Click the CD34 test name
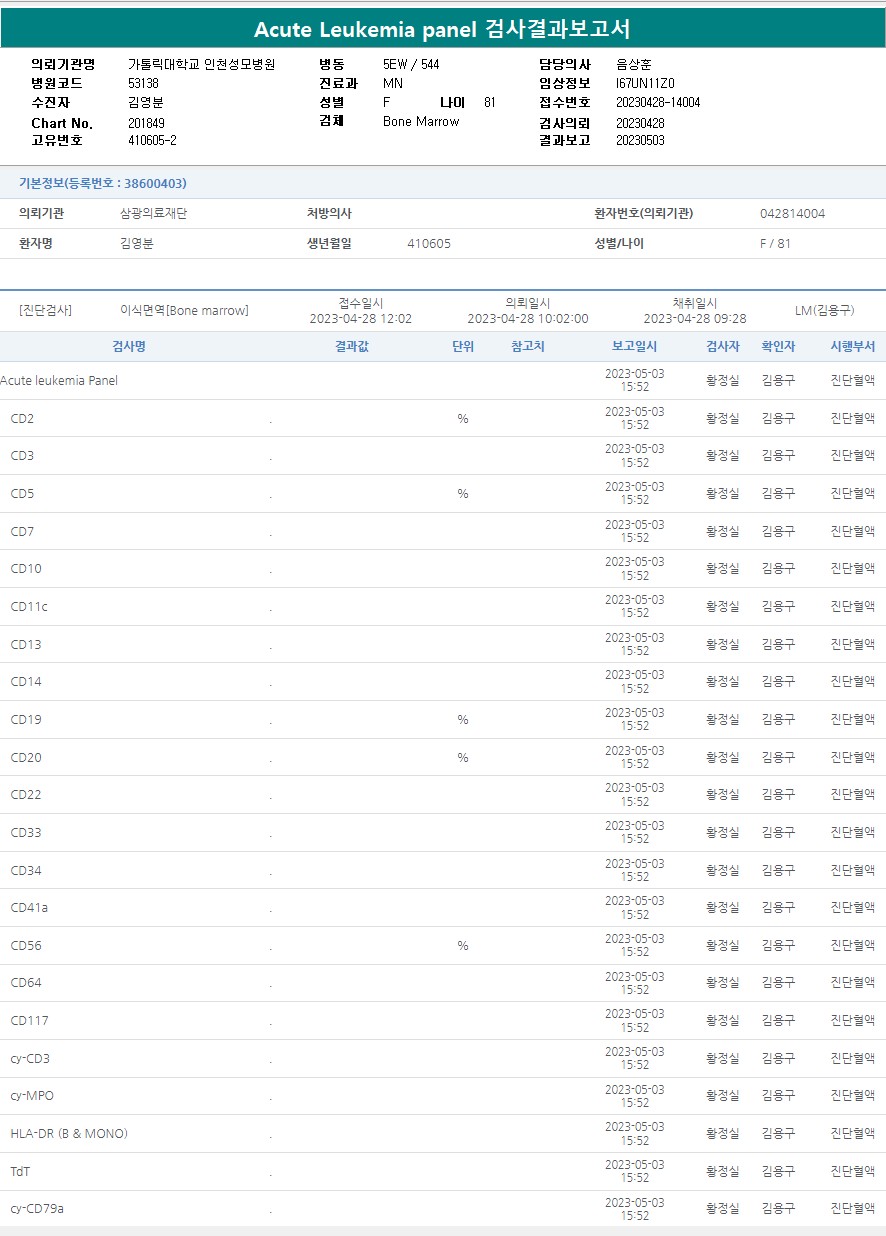The height and width of the screenshot is (1236, 886). (26, 871)
